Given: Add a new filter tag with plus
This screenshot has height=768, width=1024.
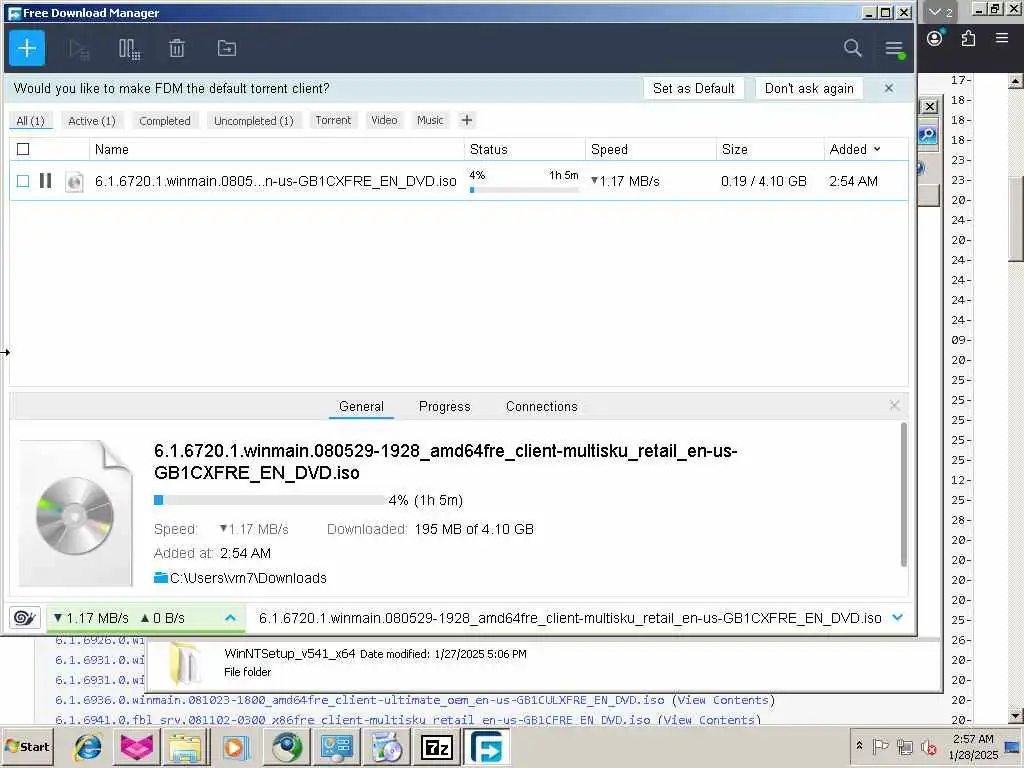Looking at the screenshot, I should click(x=466, y=120).
